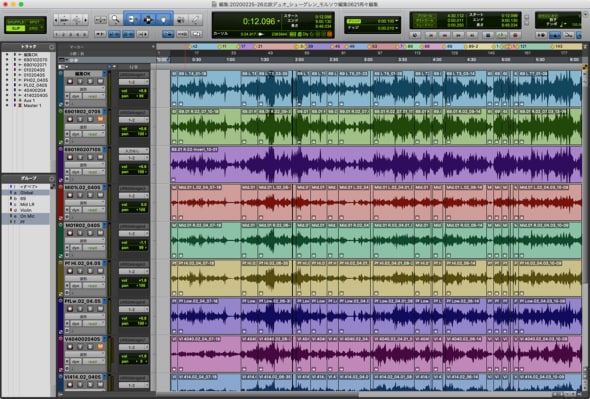Open the Track list popup menu

[x=52, y=47]
